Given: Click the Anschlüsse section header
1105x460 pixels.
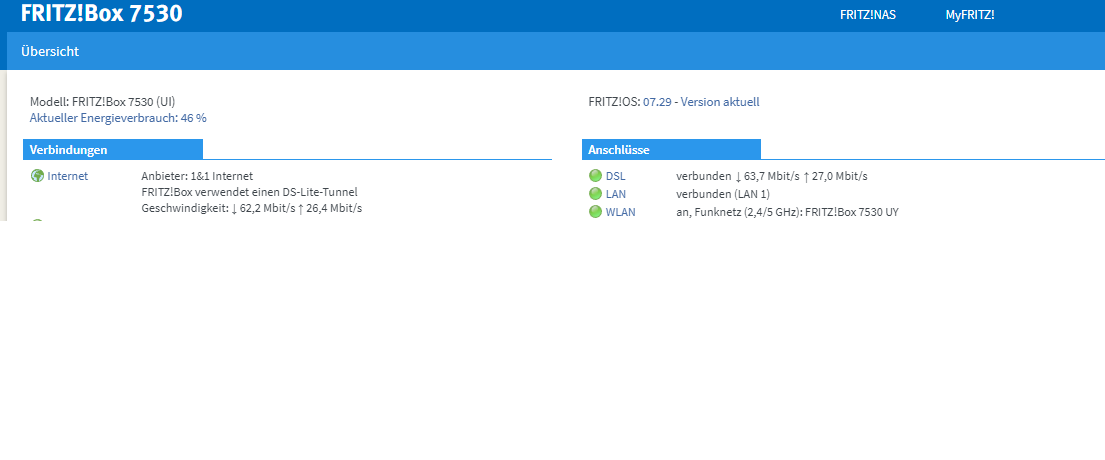Looking at the screenshot, I should click(672, 149).
